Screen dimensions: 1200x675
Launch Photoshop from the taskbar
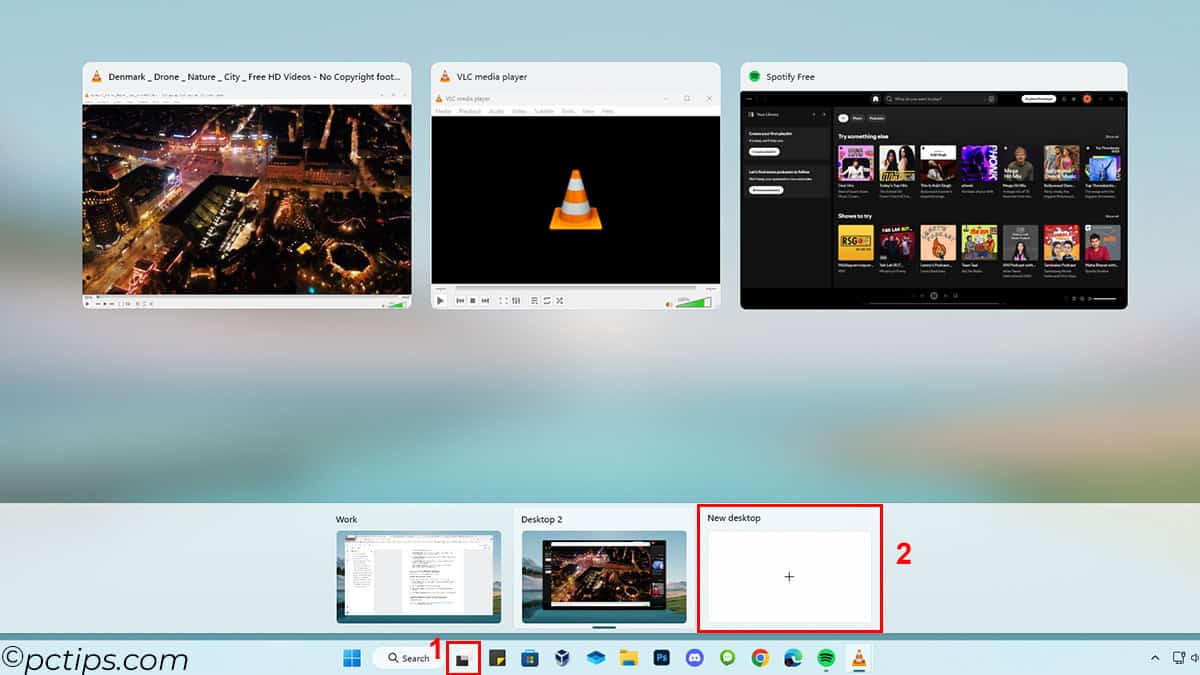[661, 658]
